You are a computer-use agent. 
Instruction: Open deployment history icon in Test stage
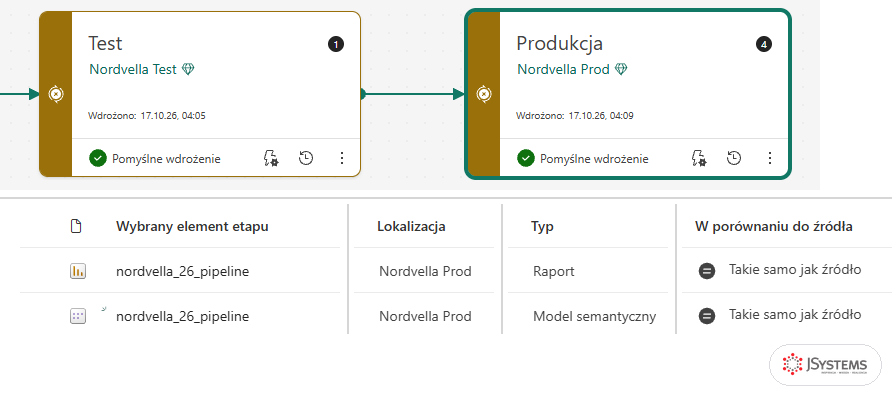point(306,158)
